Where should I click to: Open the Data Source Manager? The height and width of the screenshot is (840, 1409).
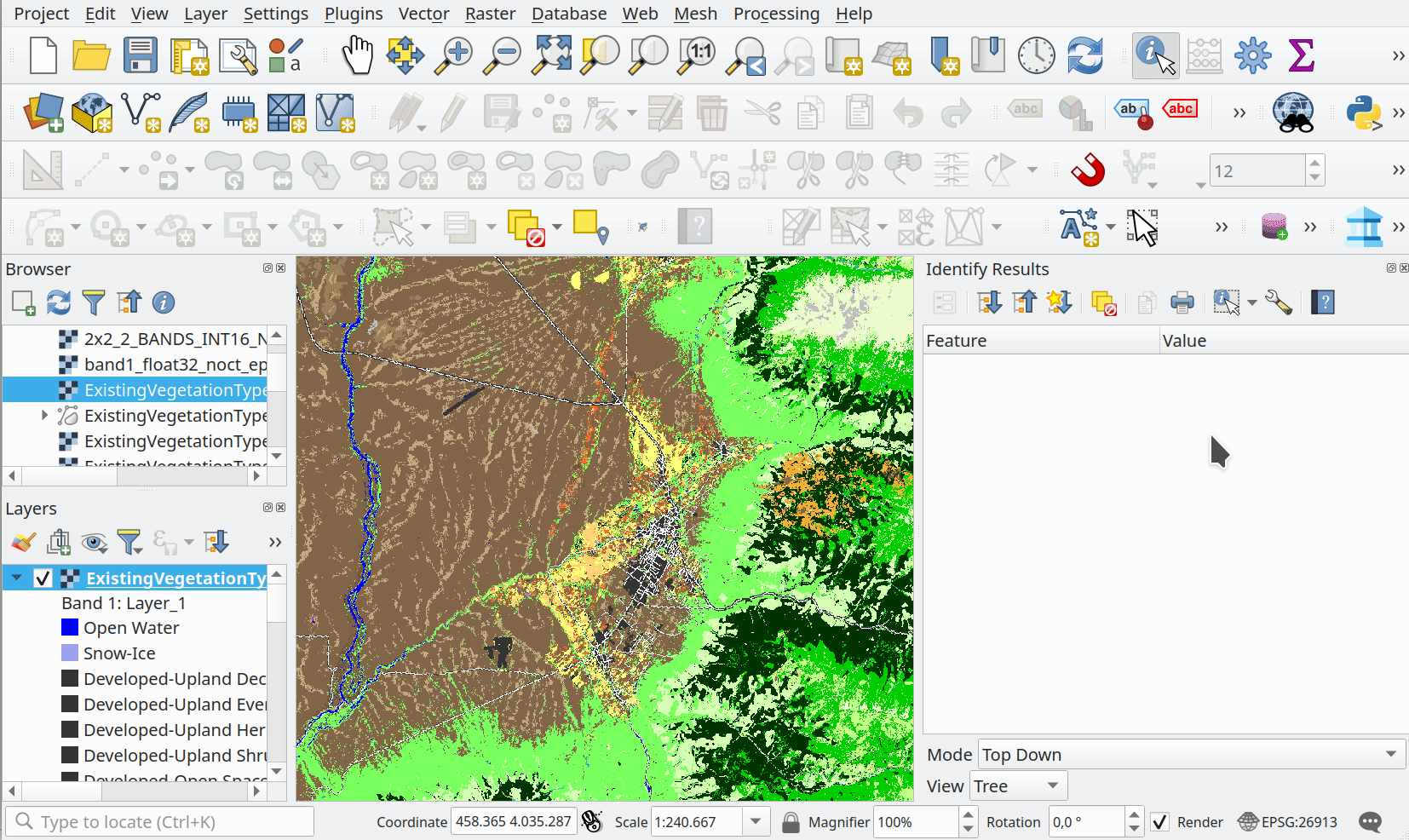43,112
